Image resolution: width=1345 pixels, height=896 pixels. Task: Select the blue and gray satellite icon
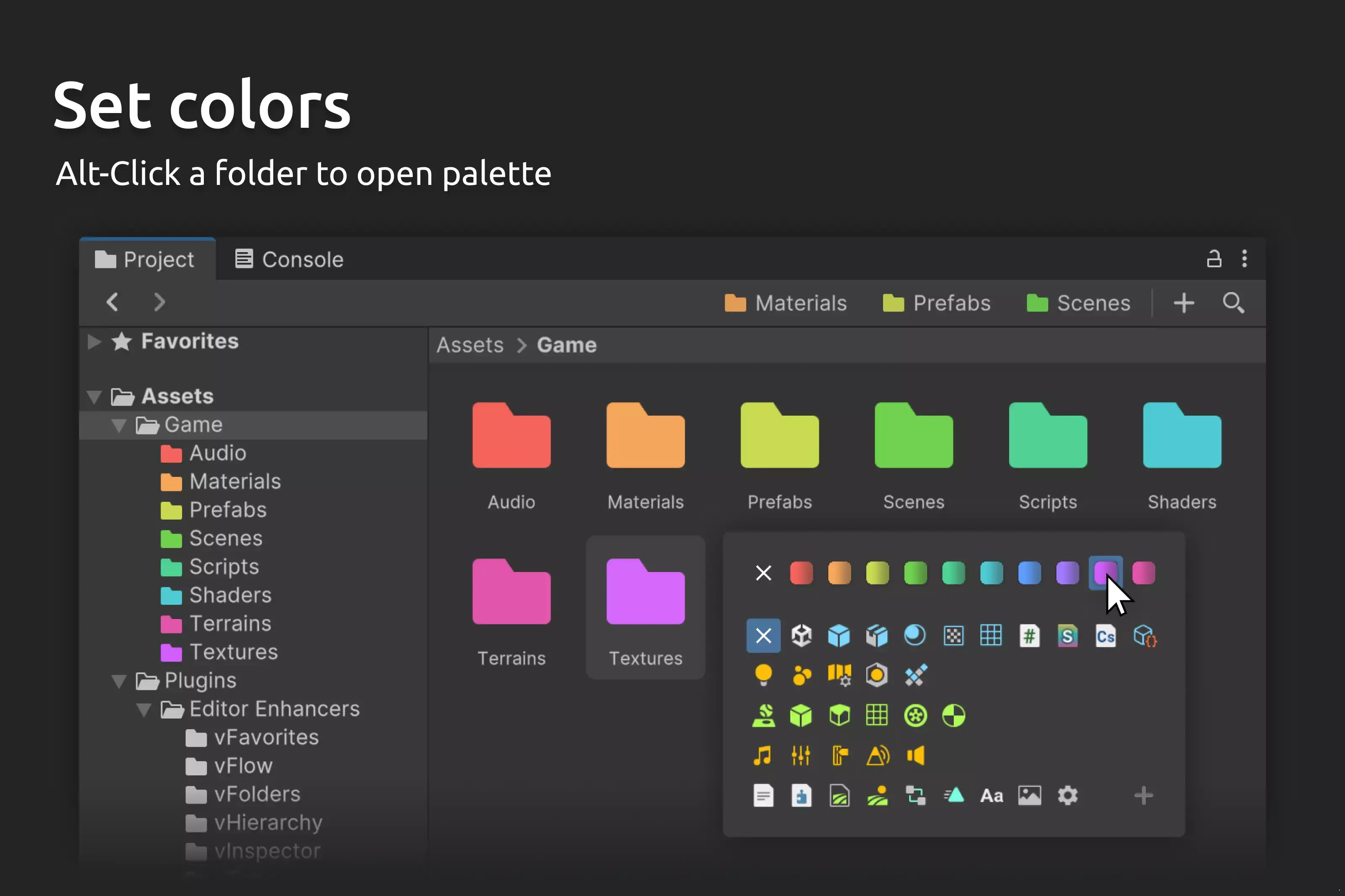[x=915, y=675]
